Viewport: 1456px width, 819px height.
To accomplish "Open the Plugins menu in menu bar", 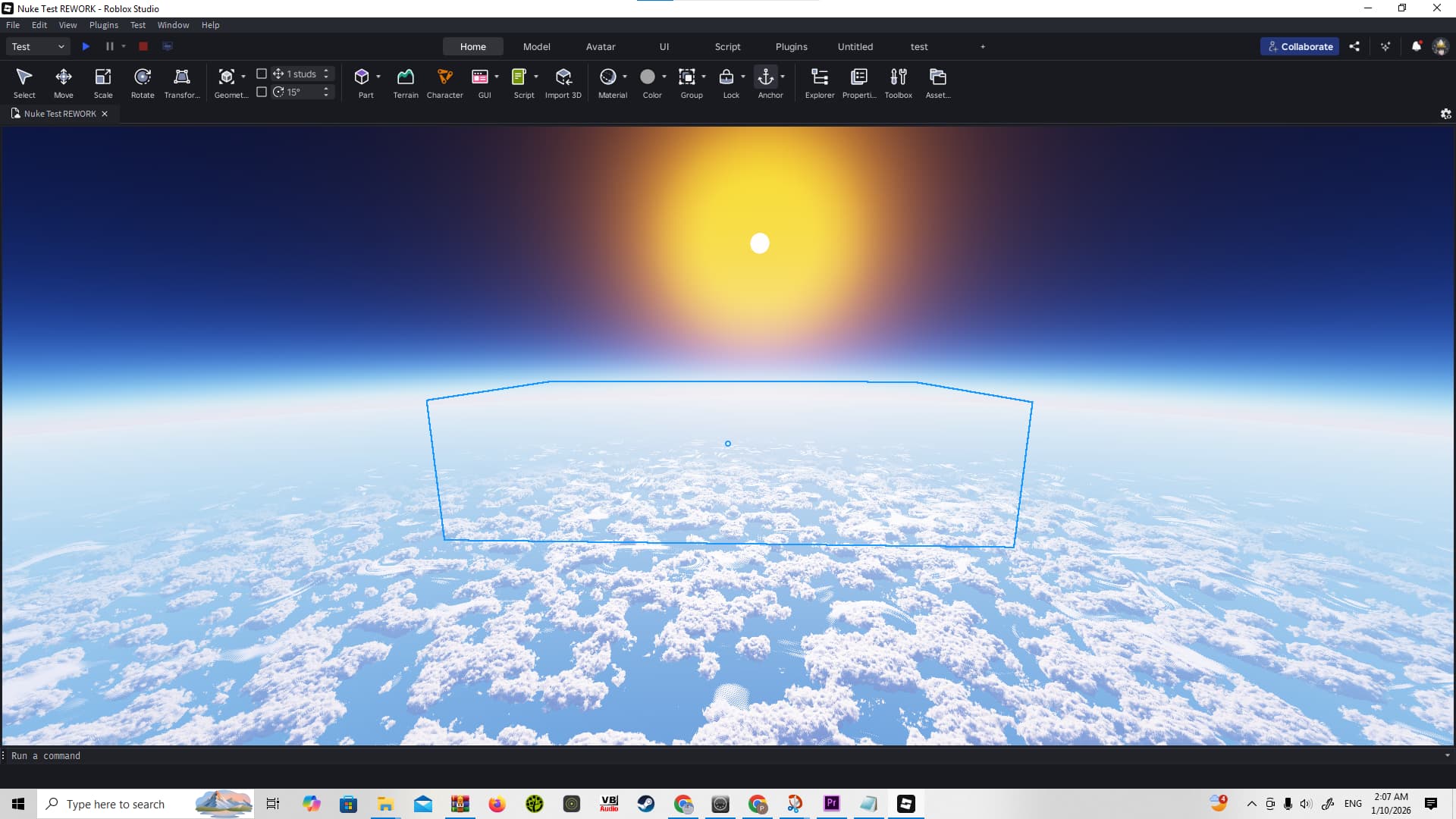I will pyautogui.click(x=104, y=25).
